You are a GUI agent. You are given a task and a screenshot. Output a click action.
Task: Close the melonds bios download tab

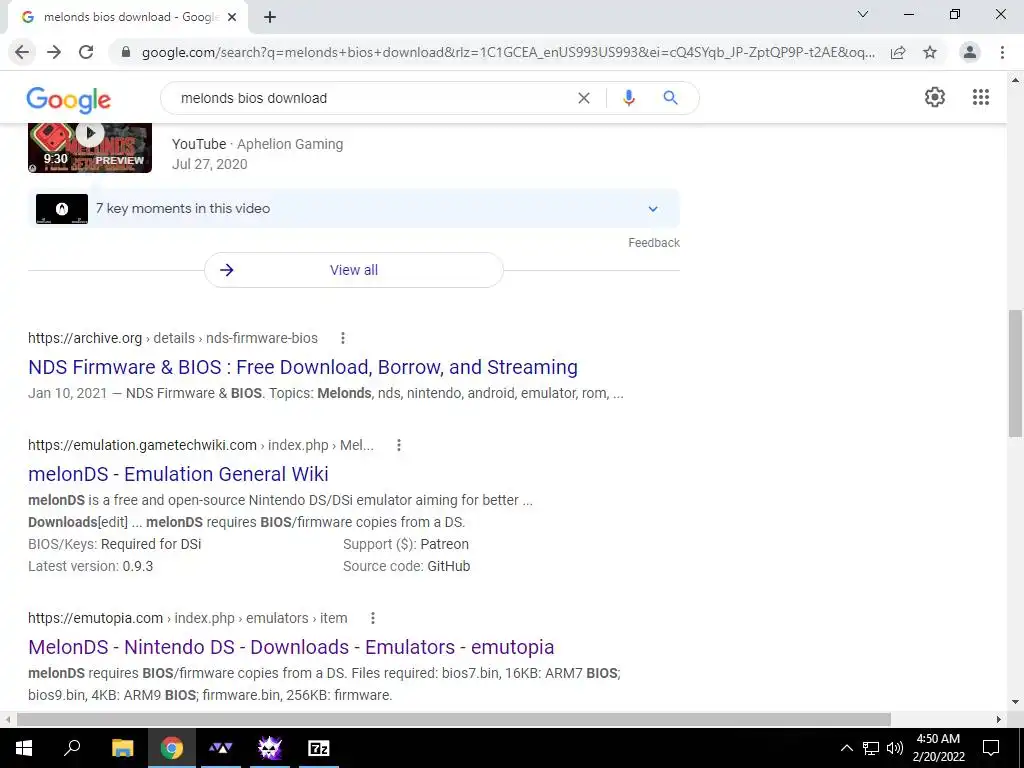[232, 18]
